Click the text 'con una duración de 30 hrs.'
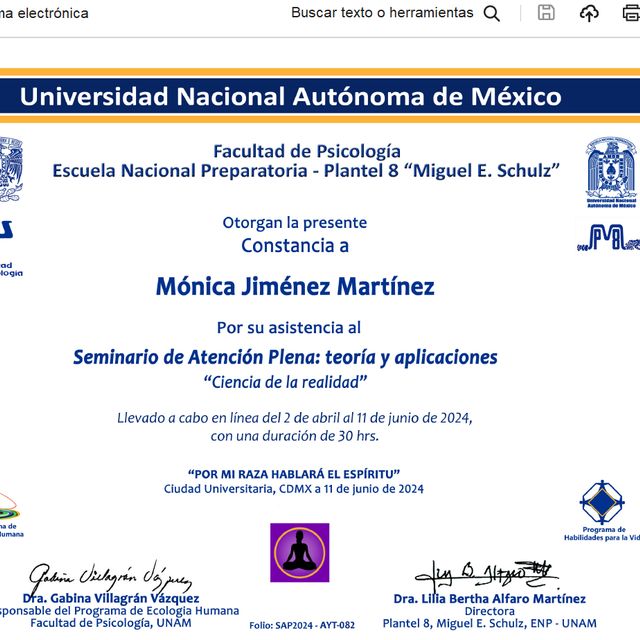The image size is (640, 640). [295, 436]
